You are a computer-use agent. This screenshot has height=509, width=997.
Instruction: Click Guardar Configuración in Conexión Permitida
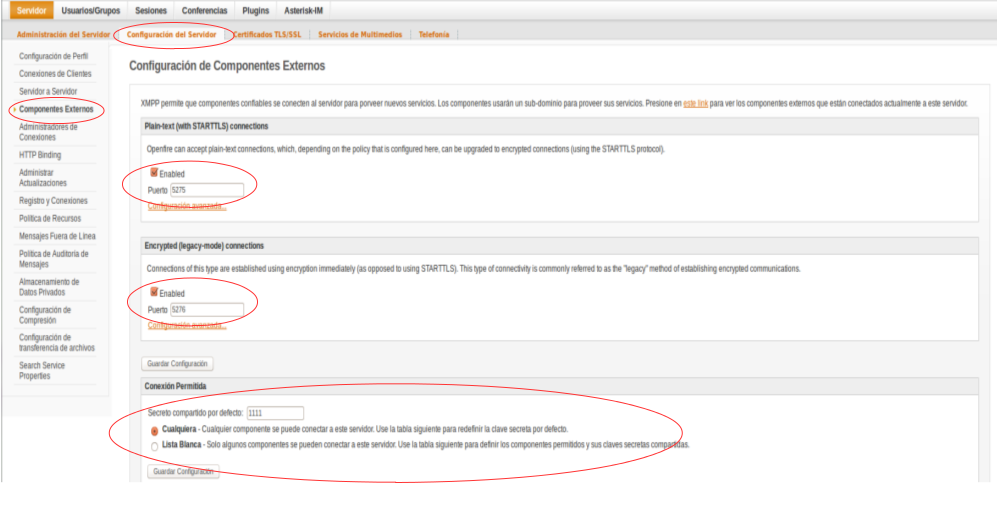pos(183,472)
